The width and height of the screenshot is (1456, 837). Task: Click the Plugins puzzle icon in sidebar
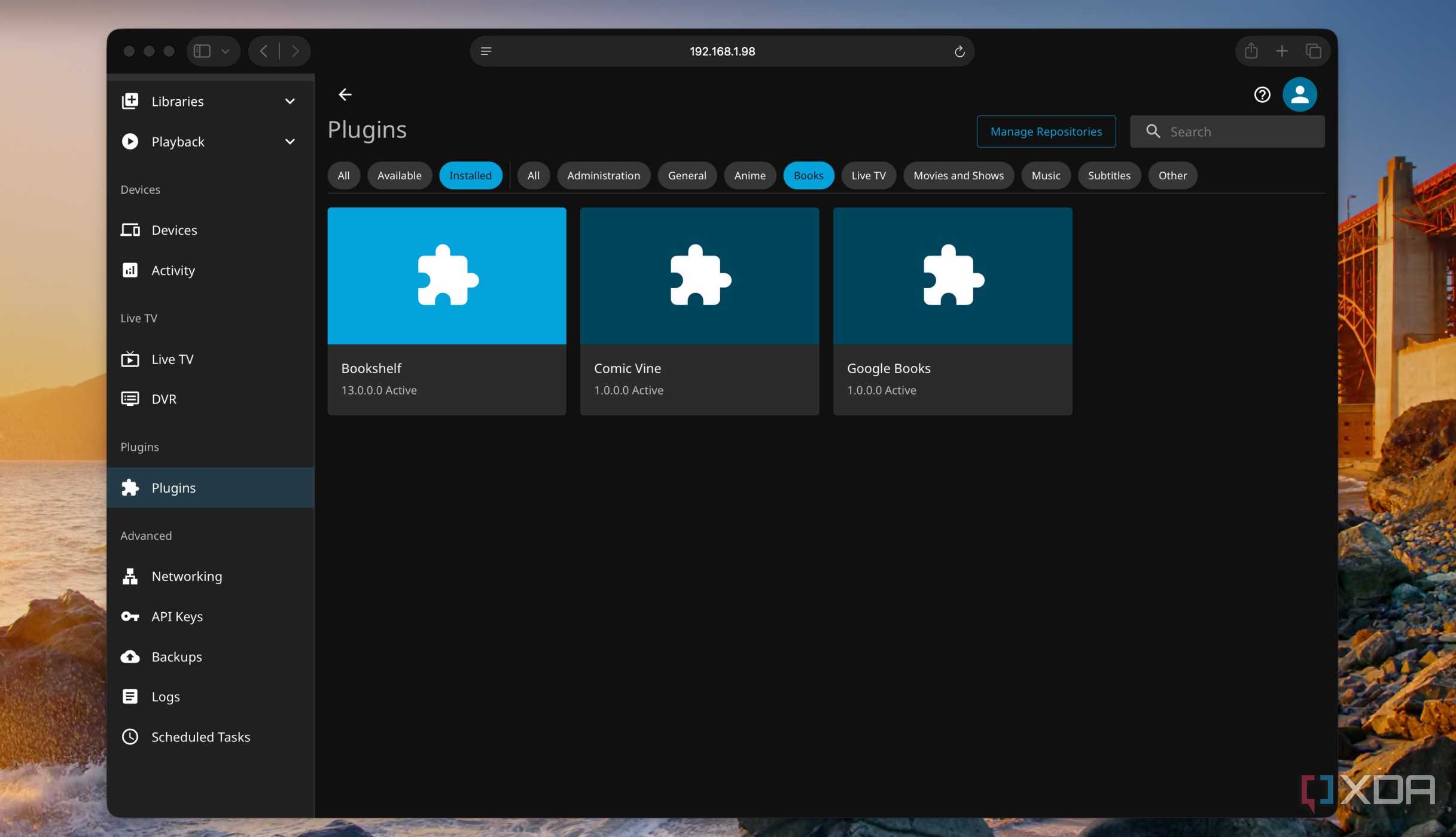[x=130, y=487]
